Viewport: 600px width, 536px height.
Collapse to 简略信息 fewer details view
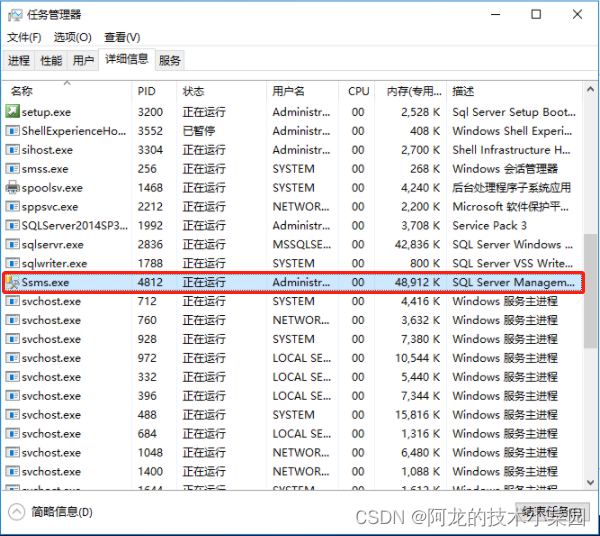[x=51, y=512]
